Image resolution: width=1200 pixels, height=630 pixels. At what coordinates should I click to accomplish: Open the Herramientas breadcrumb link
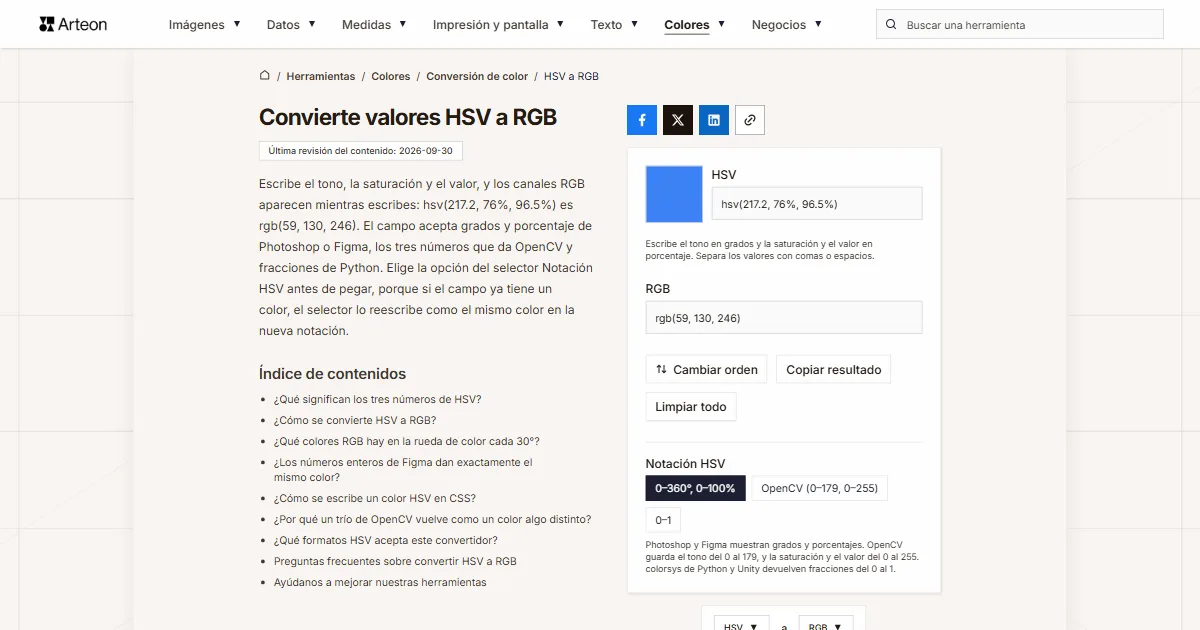[x=321, y=76]
